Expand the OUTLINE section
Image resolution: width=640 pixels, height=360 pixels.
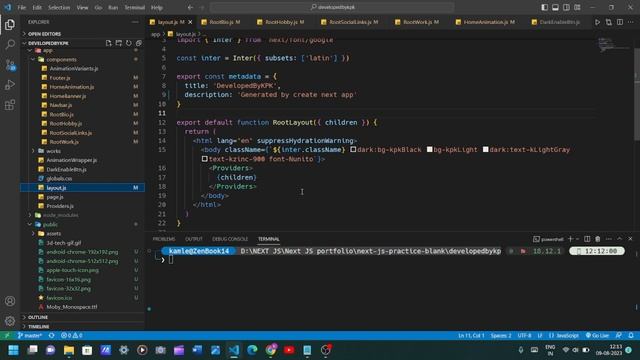click(38, 317)
